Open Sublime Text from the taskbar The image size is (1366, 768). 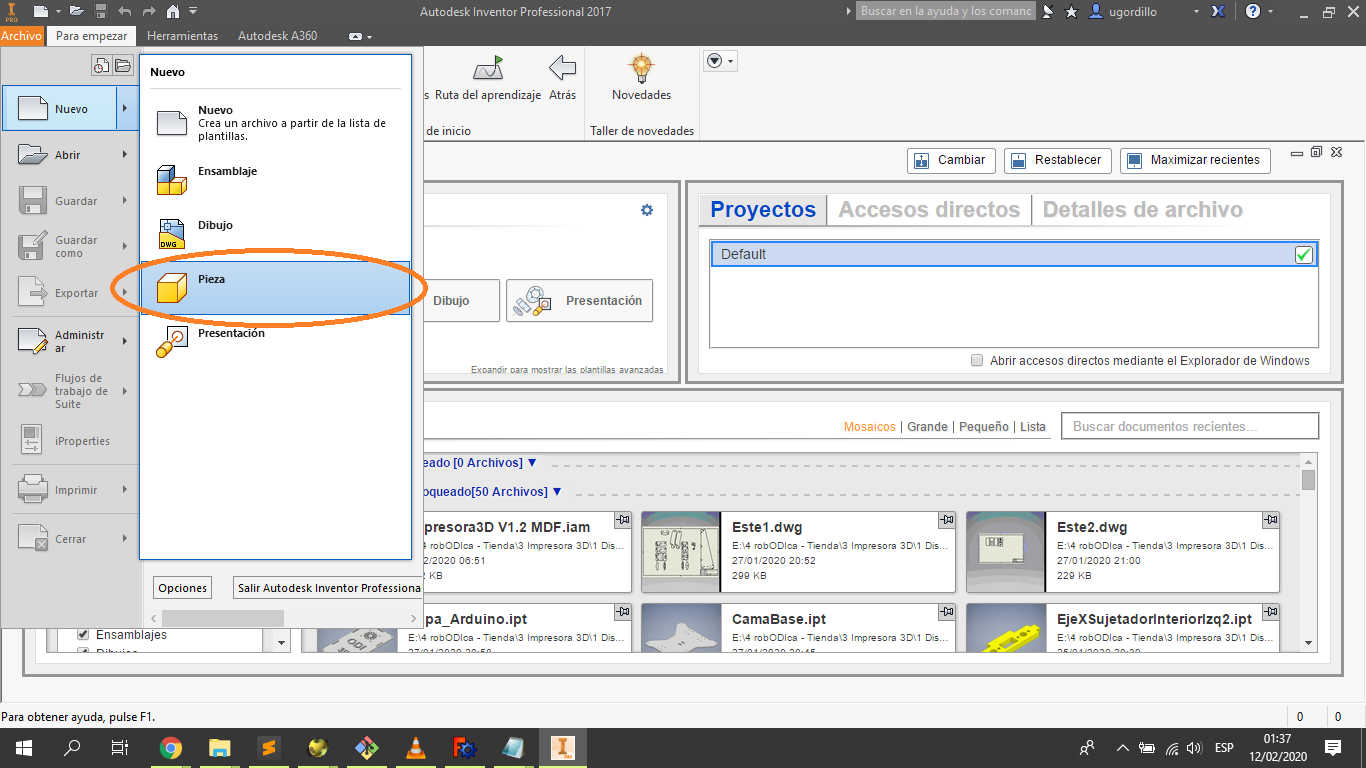[x=268, y=747]
